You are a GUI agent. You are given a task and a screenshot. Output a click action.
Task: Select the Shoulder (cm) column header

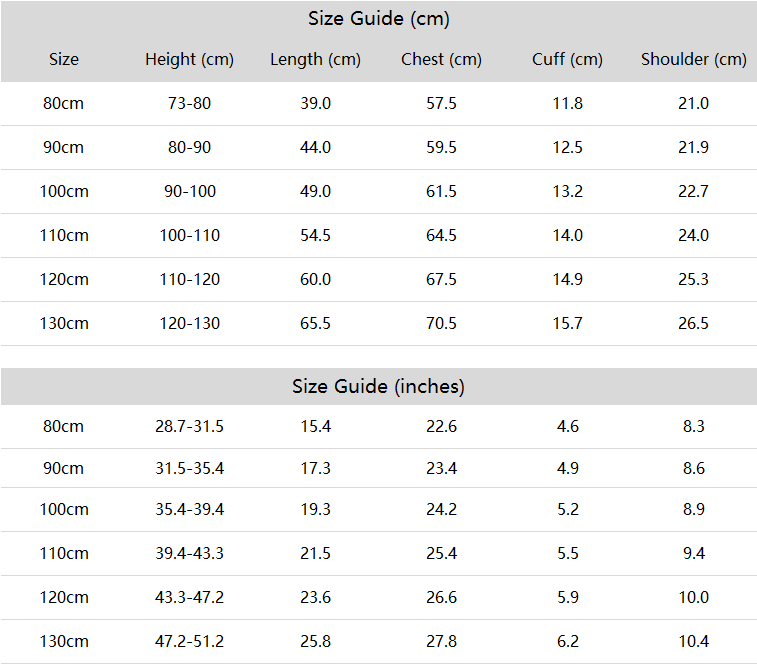coord(694,59)
